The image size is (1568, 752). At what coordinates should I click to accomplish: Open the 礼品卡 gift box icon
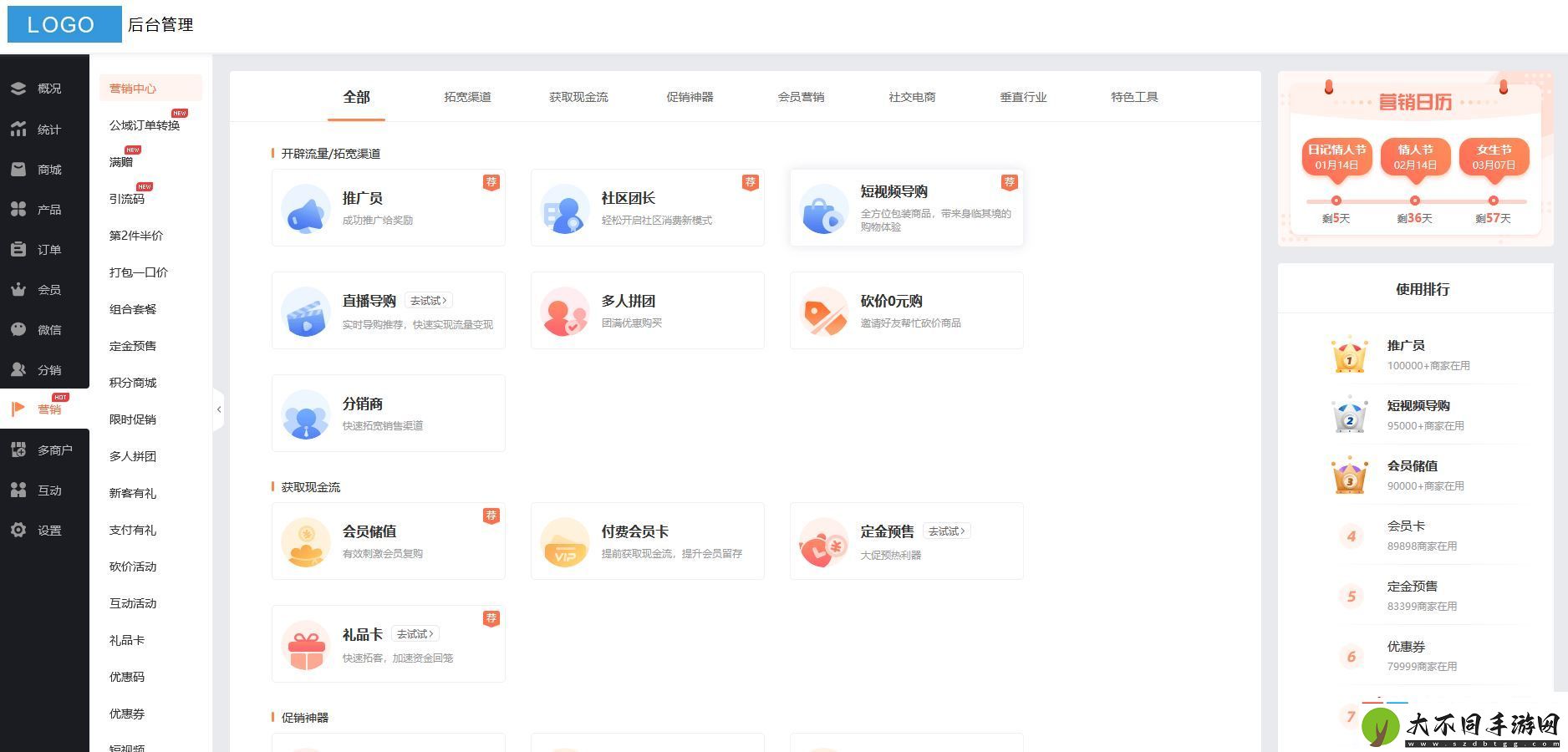click(x=306, y=645)
